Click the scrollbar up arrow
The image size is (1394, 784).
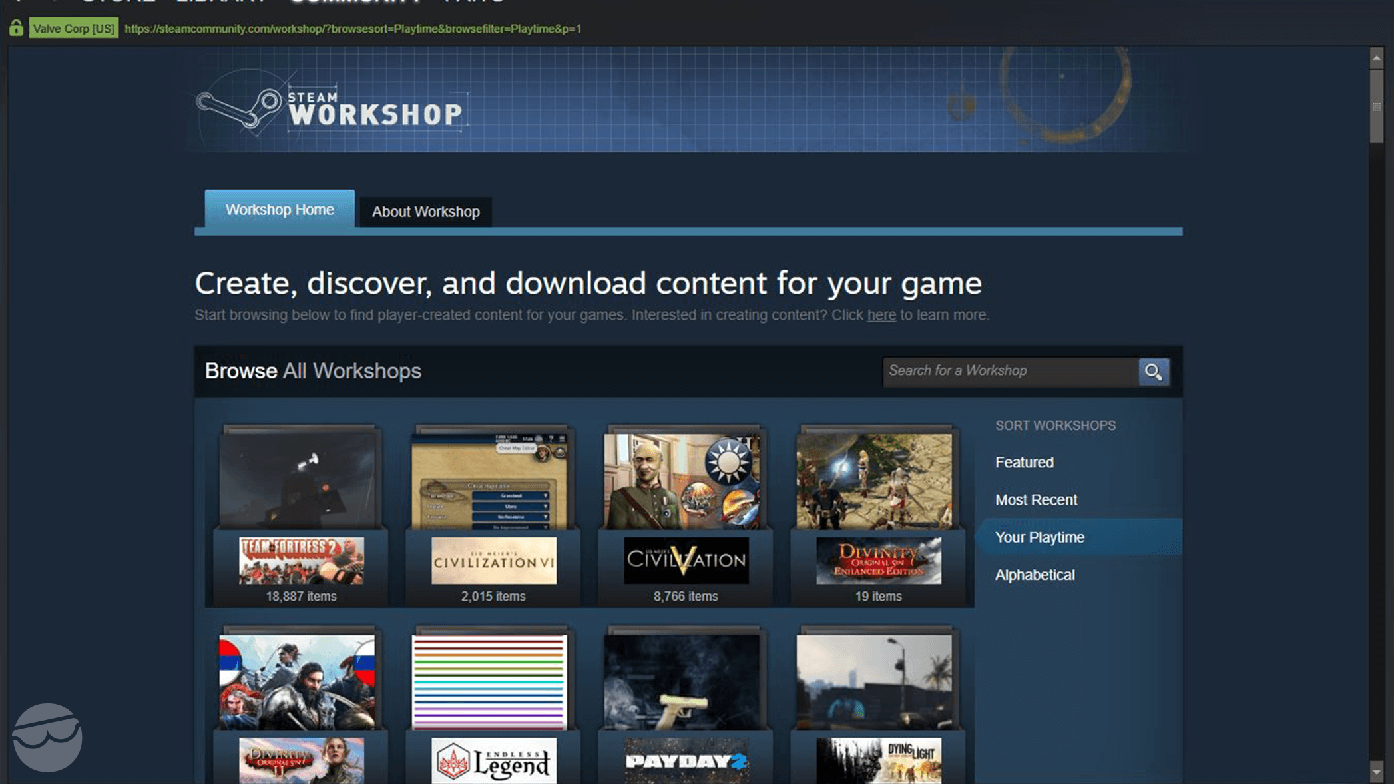point(1377,59)
